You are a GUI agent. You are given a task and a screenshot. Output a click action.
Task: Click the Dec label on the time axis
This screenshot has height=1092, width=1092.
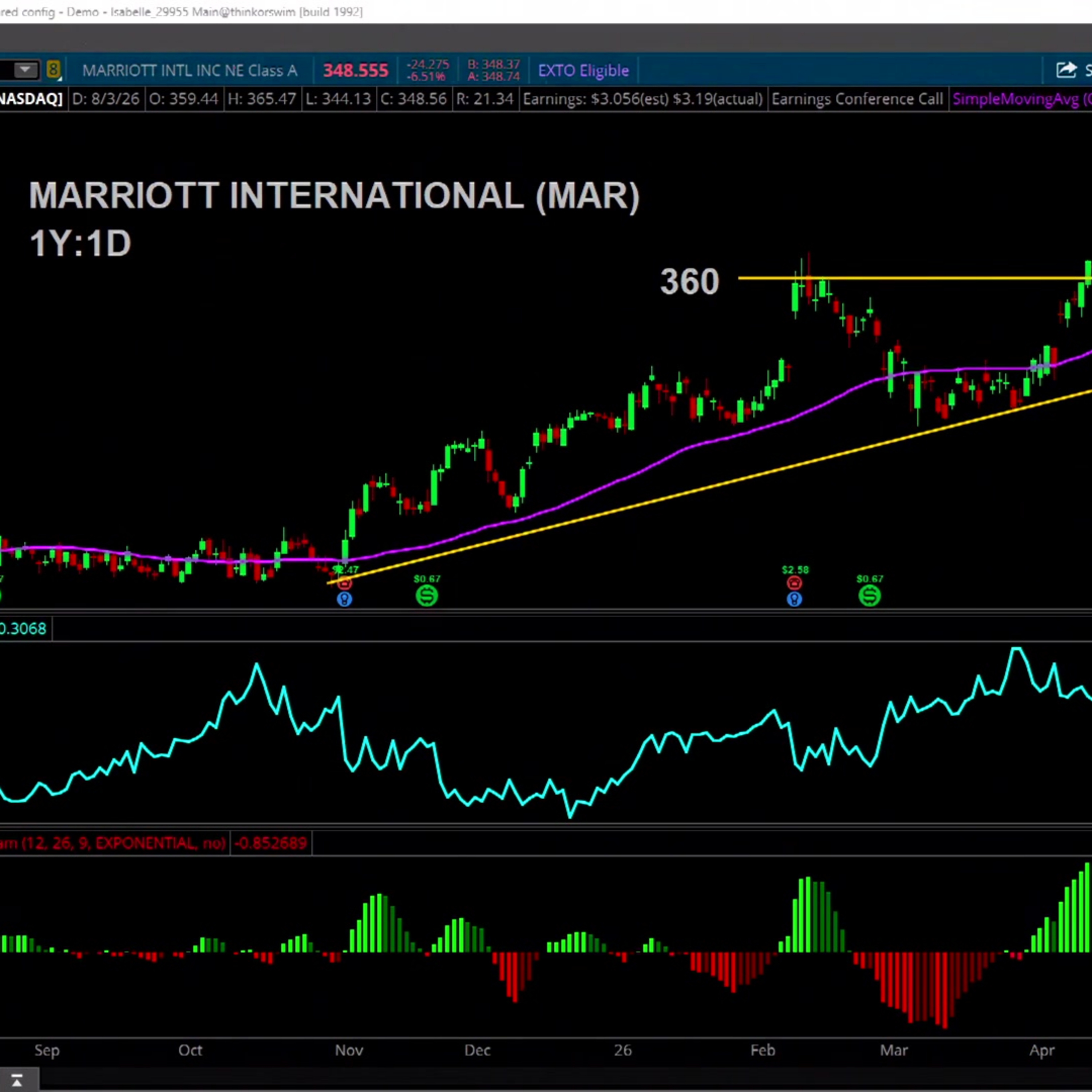coord(477,1050)
